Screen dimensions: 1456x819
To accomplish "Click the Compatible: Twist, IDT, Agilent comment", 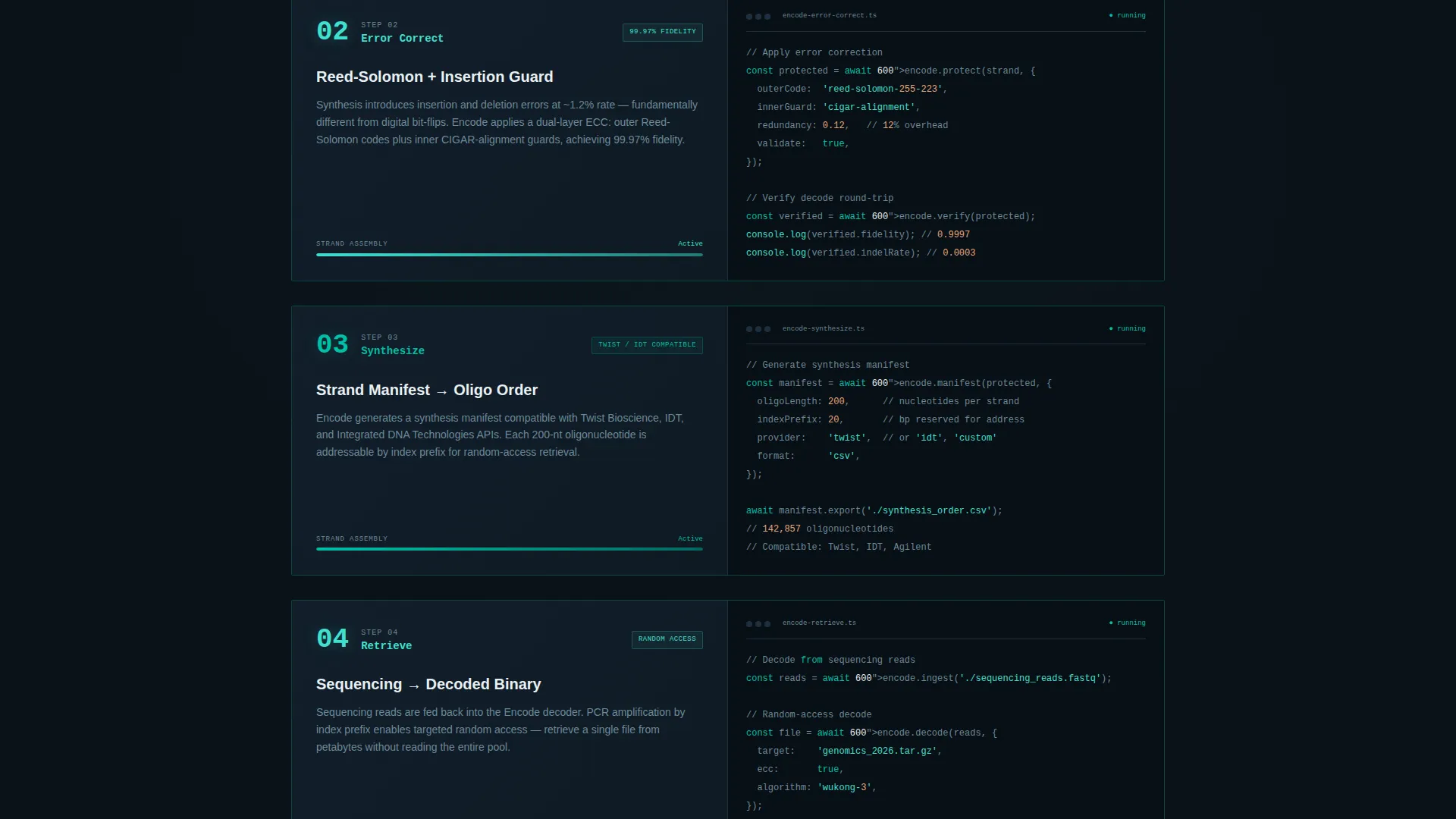I will (x=839, y=548).
